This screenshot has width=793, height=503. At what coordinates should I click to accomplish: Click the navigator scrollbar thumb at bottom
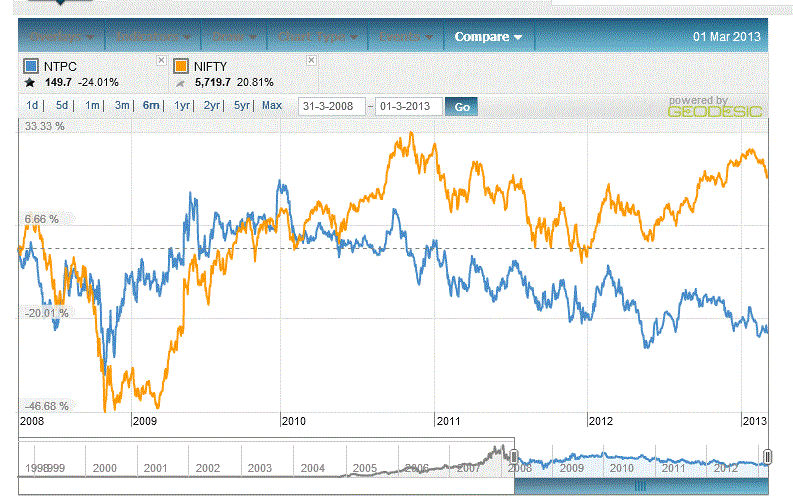641,486
